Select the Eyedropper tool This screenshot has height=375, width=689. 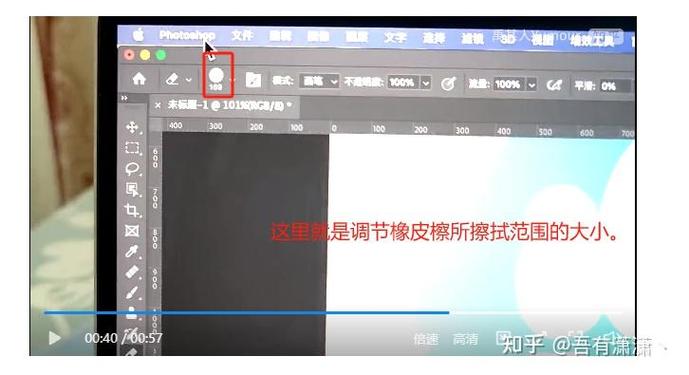tap(132, 251)
